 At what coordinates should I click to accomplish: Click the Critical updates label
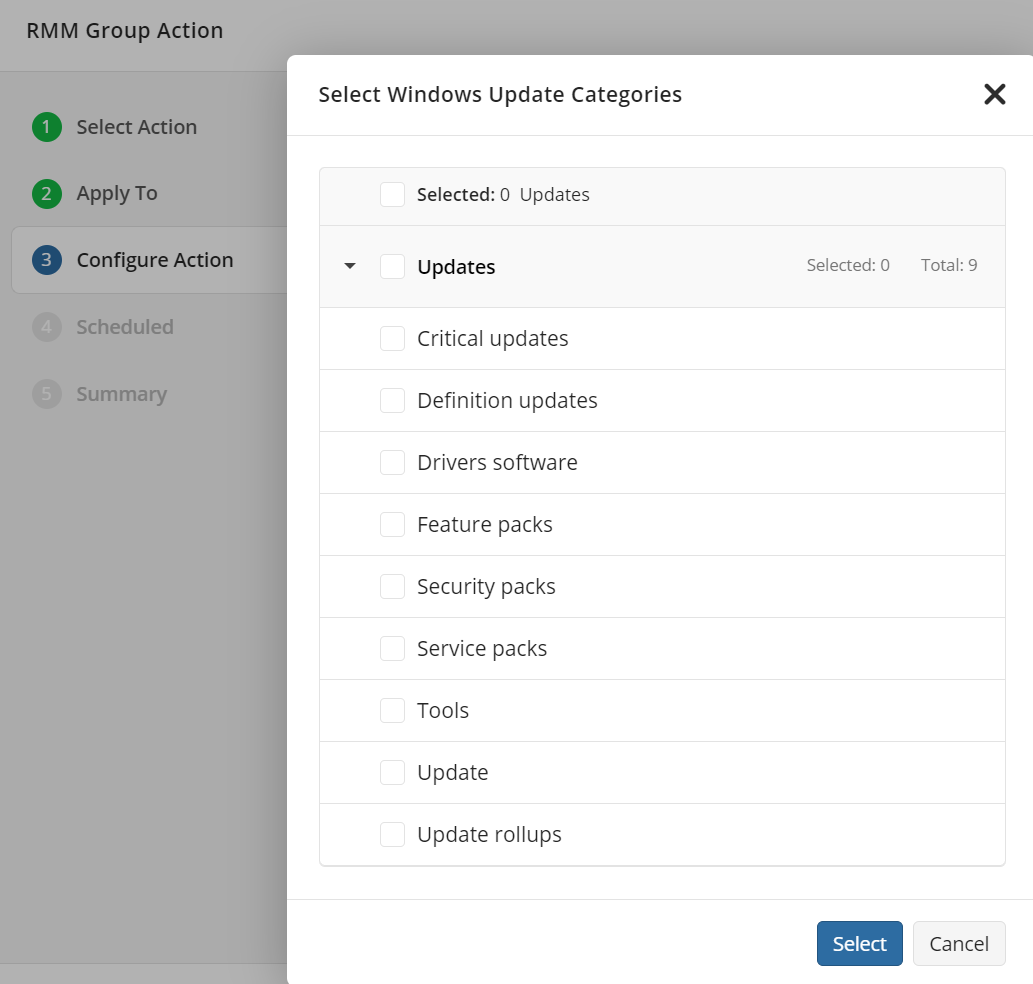pyautogui.click(x=493, y=339)
